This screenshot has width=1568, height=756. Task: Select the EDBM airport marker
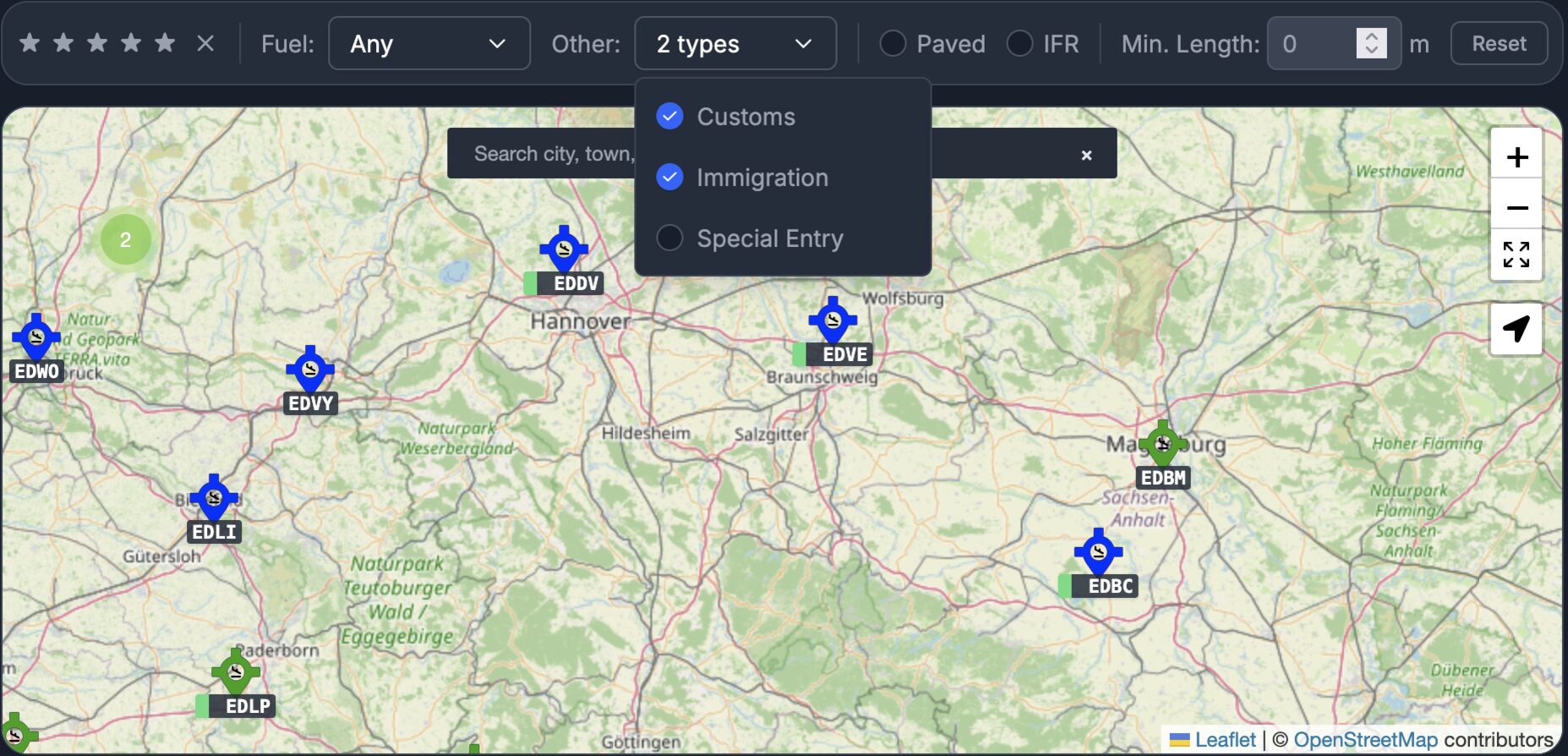[1162, 443]
